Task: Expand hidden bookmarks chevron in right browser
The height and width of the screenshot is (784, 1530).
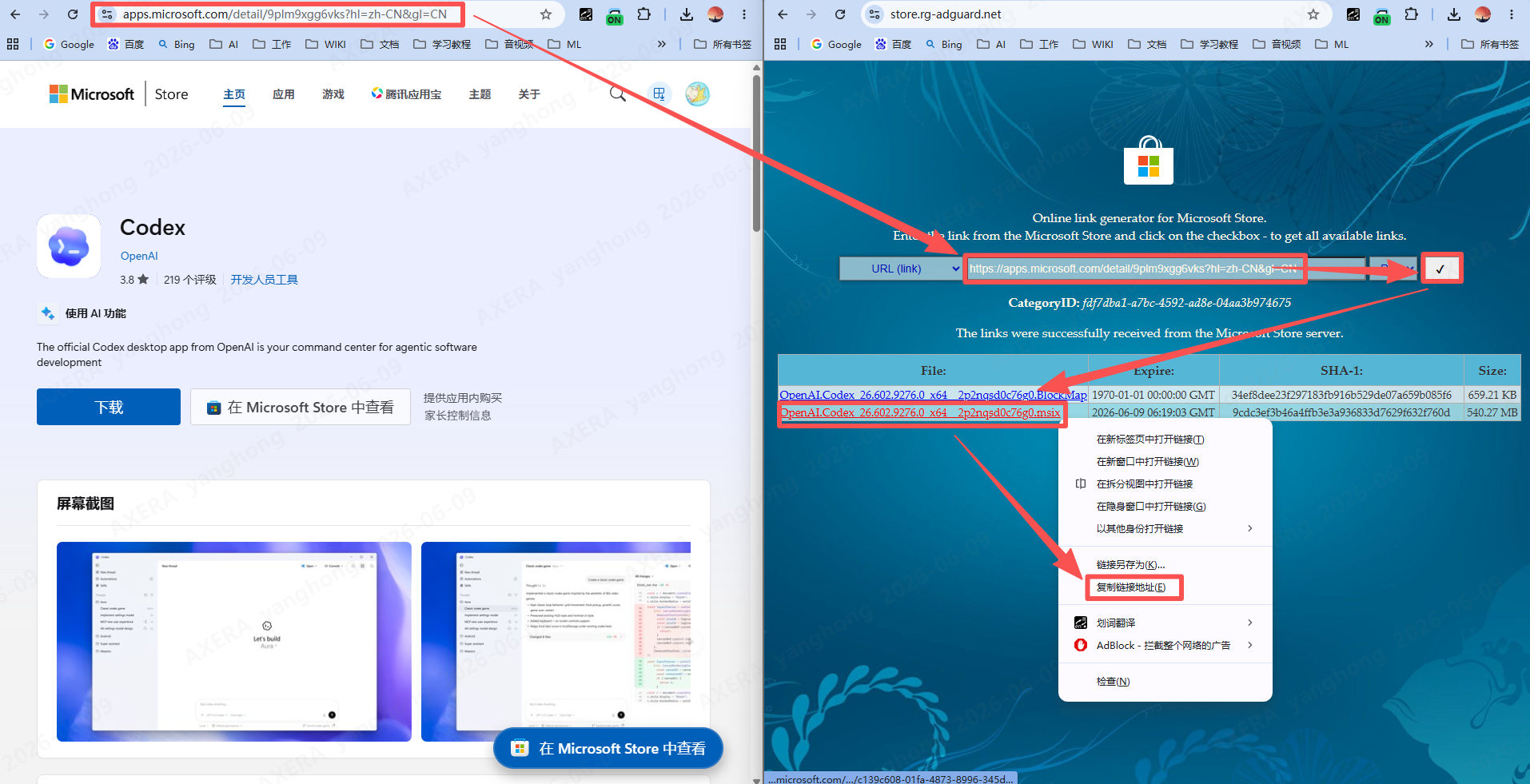Action: tap(1428, 44)
